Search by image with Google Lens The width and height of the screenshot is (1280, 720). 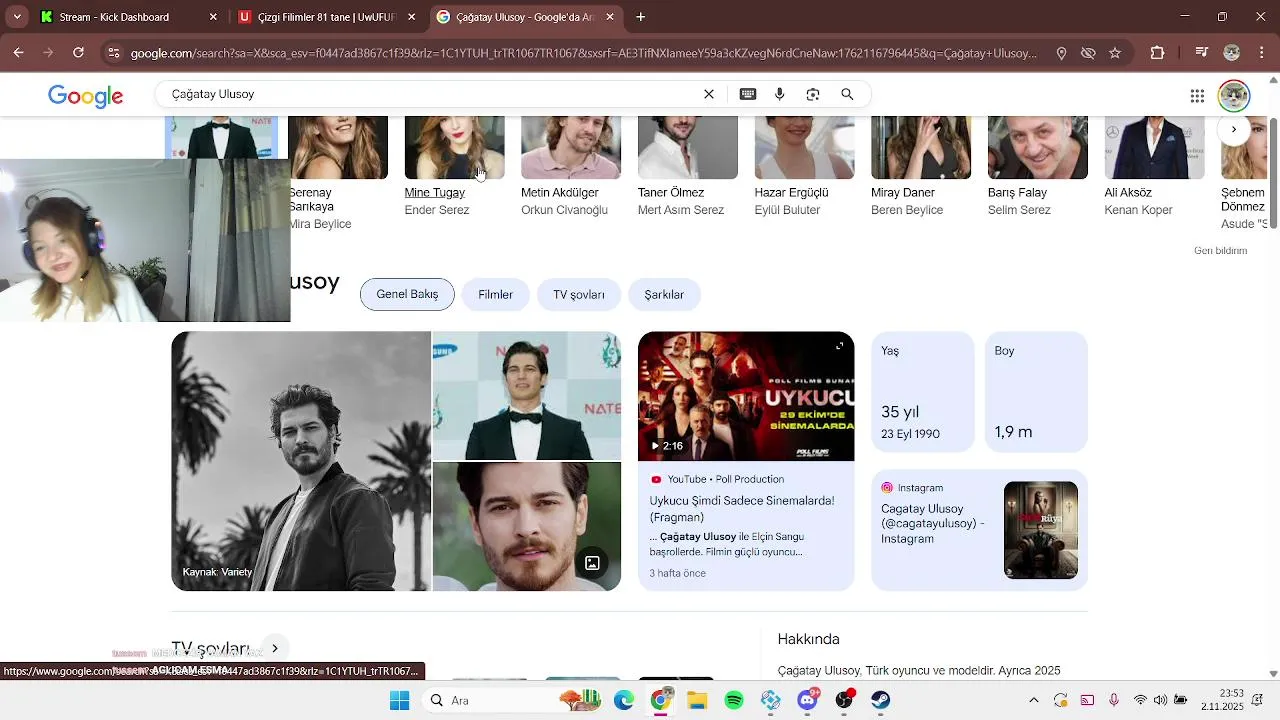(813, 94)
